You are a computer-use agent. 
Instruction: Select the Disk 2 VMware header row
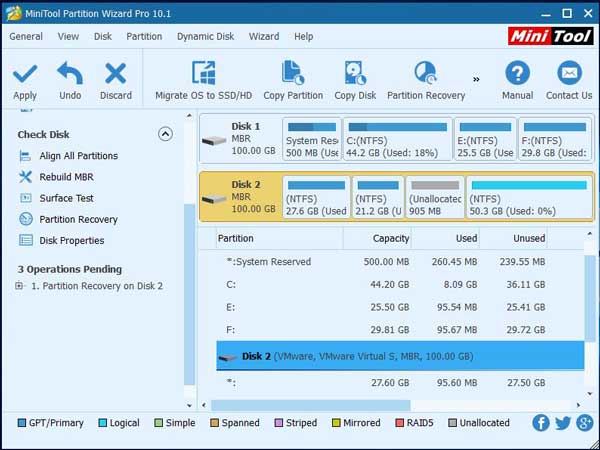click(x=400, y=356)
